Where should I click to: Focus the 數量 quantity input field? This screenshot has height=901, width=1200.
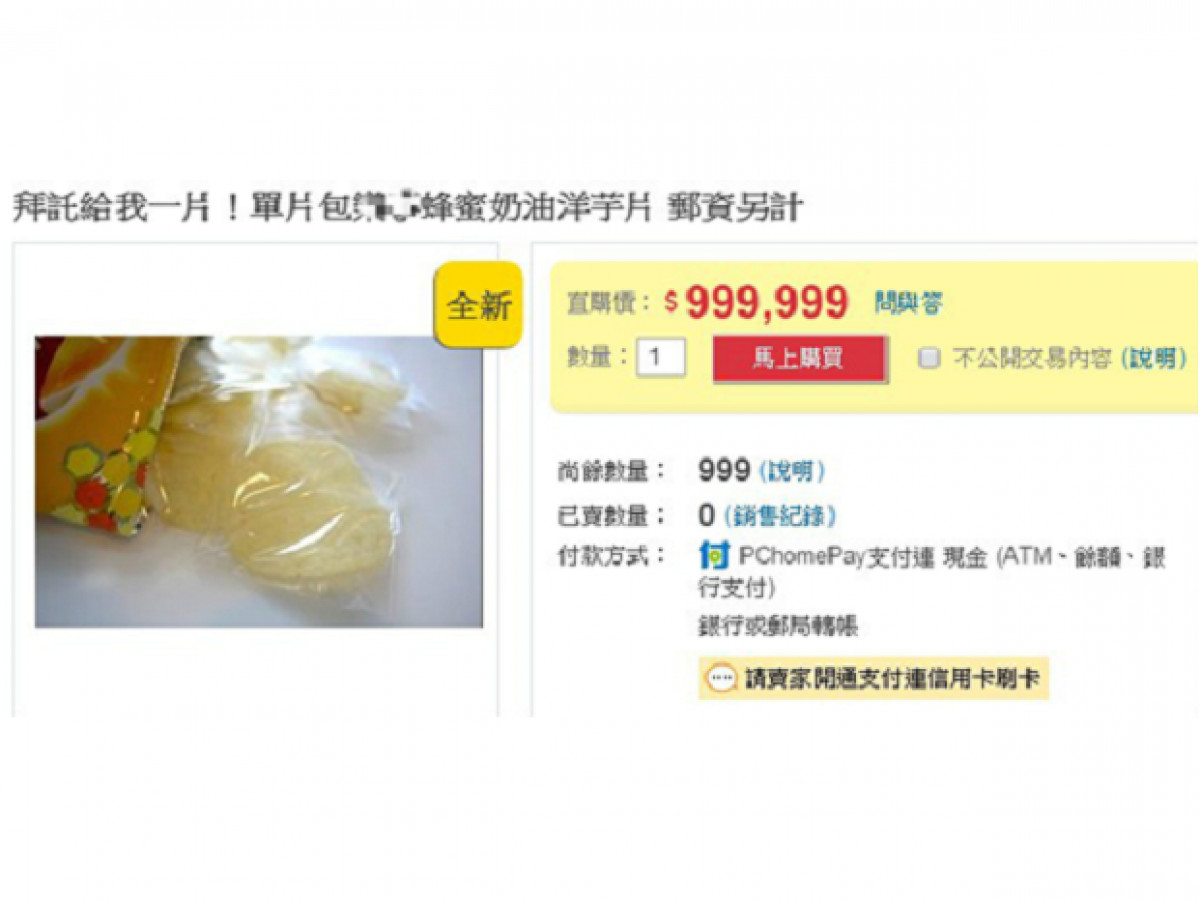pos(661,357)
